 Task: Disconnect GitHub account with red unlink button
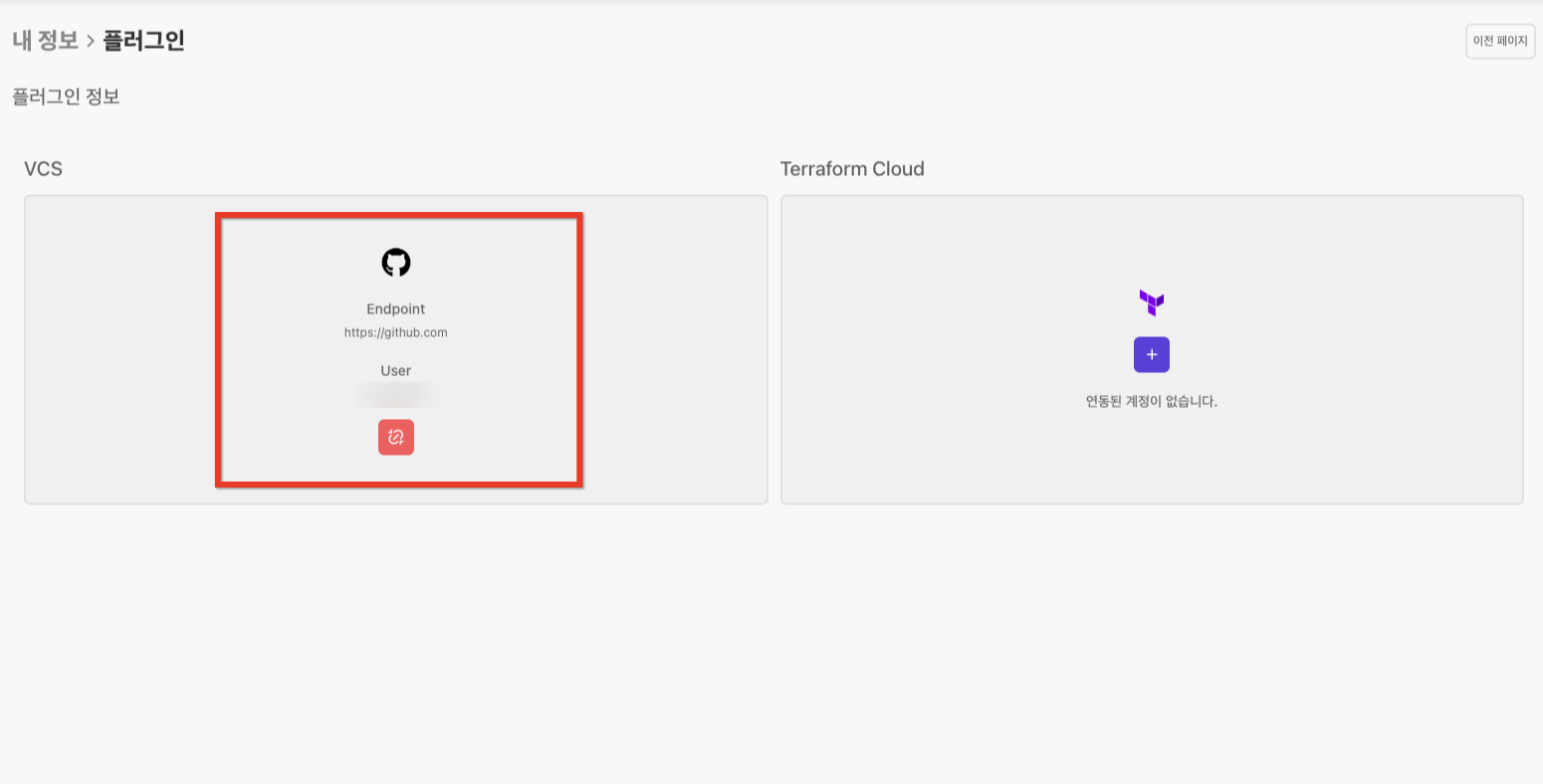click(396, 438)
